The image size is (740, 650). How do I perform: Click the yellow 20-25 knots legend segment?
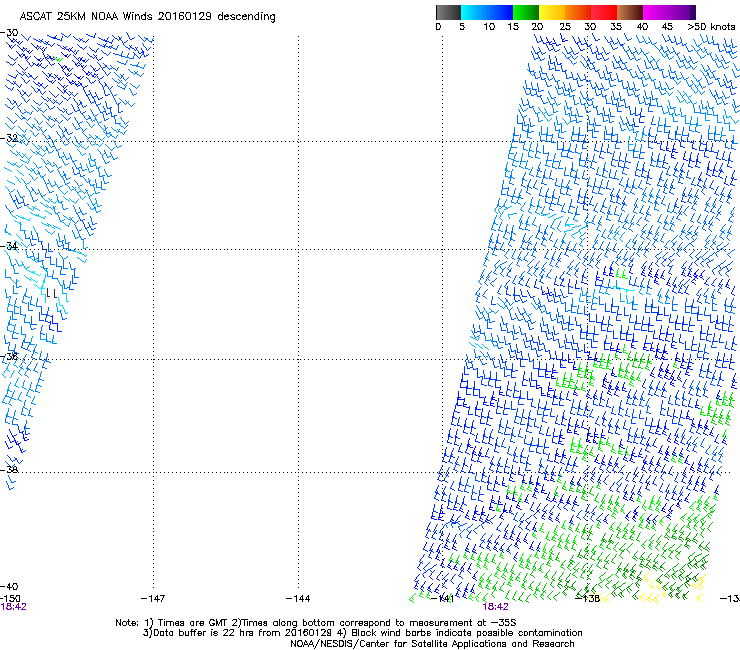[552, 12]
